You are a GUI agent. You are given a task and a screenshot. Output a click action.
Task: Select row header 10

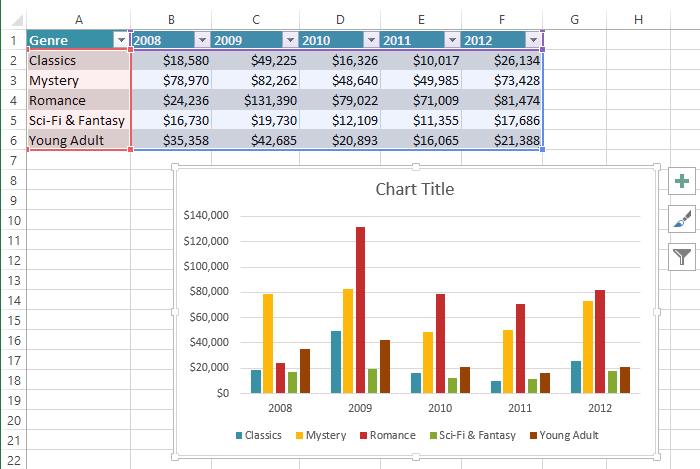click(x=13, y=221)
